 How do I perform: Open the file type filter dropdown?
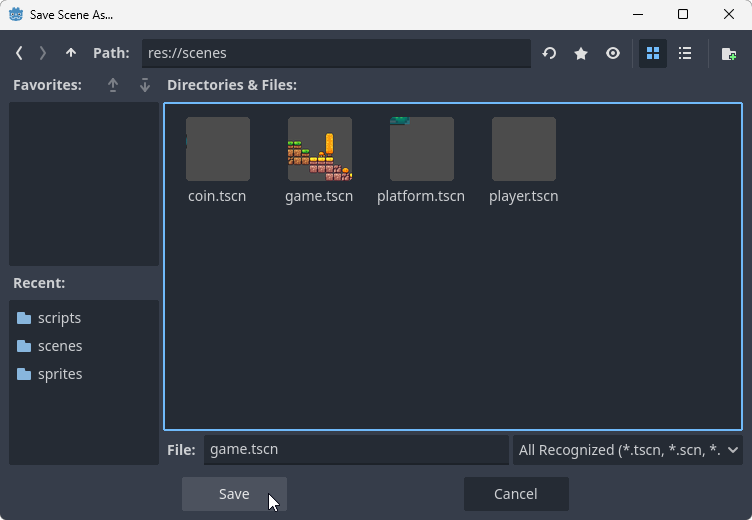point(627,450)
